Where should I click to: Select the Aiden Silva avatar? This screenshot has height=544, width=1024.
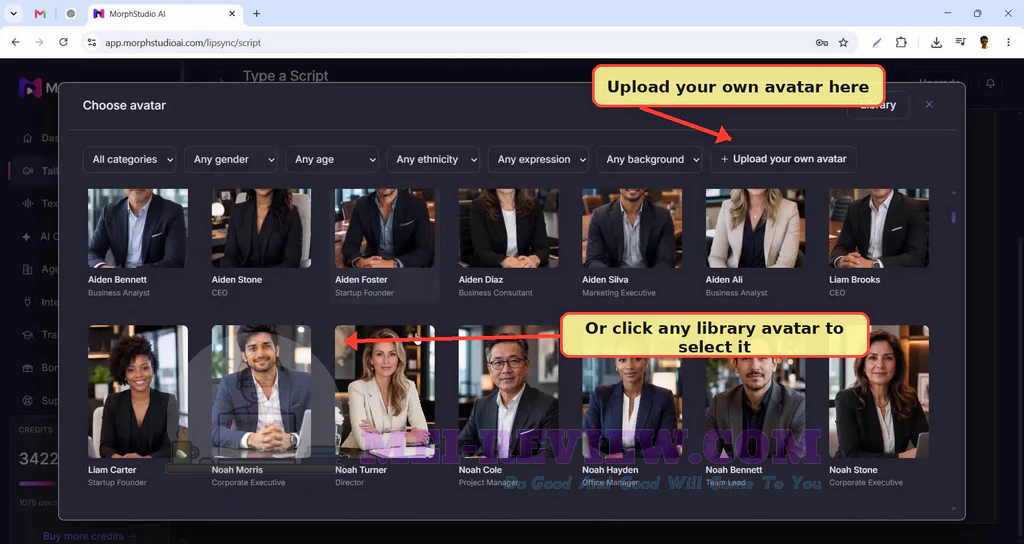coord(632,228)
